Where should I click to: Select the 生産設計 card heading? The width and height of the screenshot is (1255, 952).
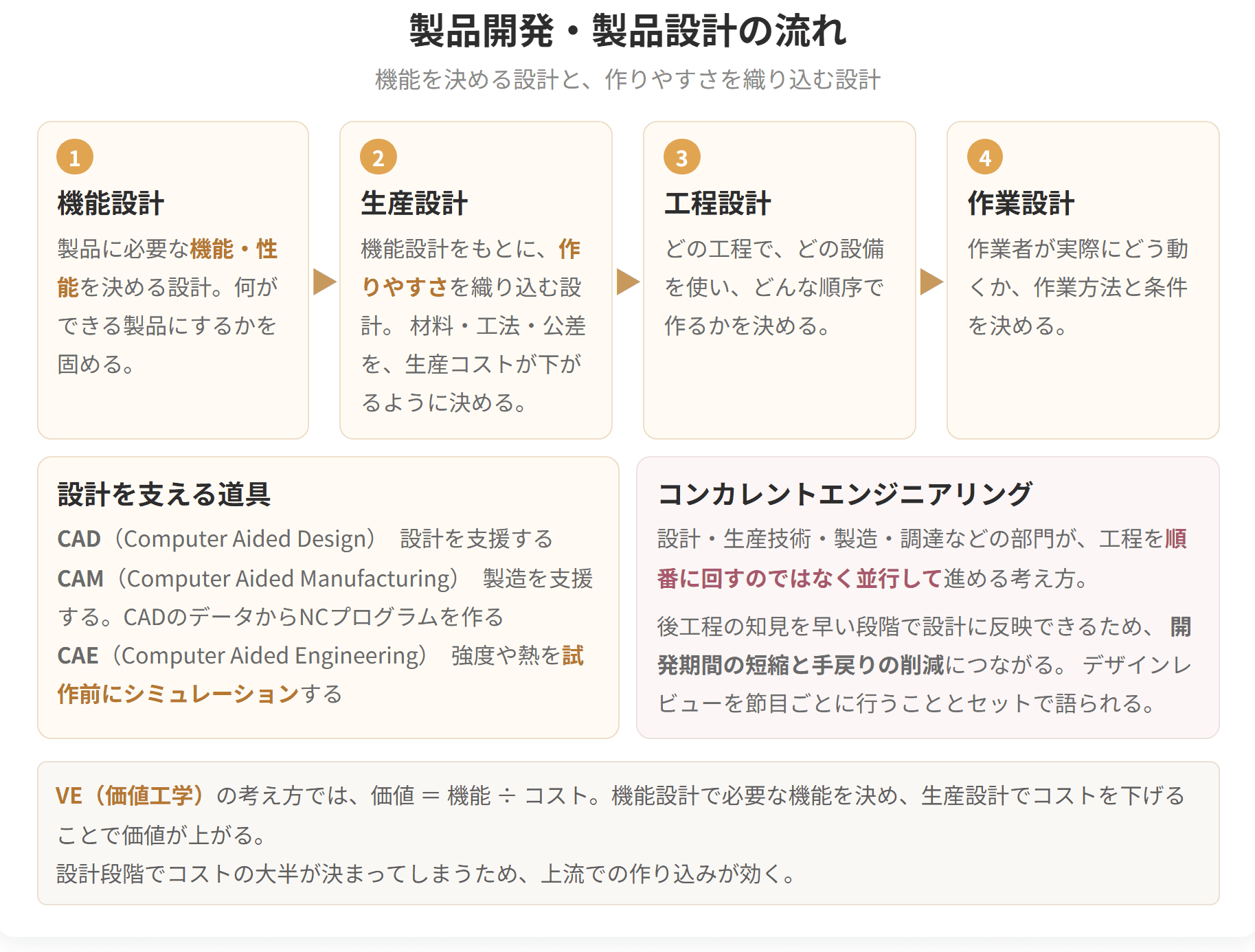pyautogui.click(x=415, y=203)
